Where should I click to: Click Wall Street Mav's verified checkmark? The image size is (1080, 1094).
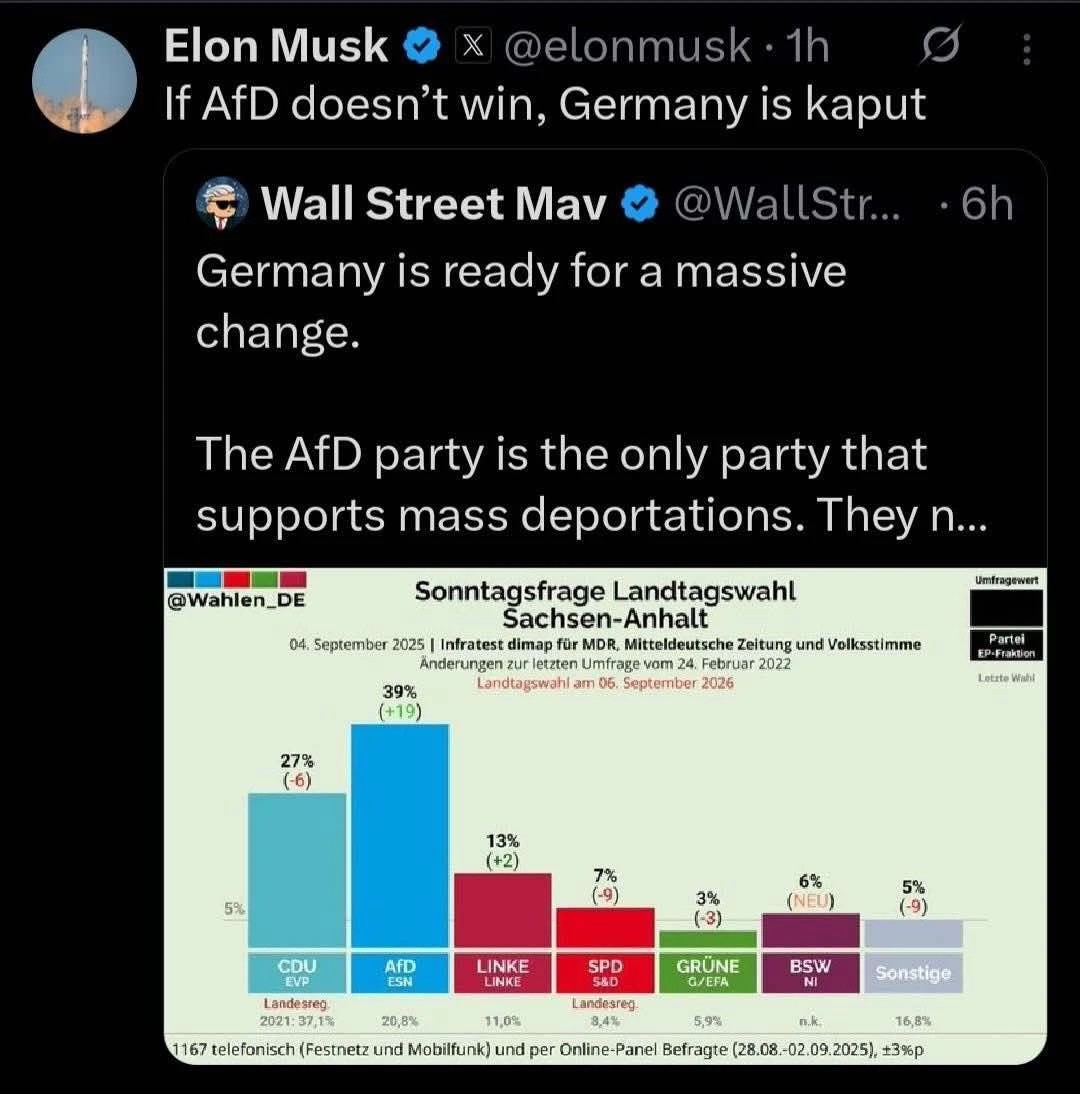[639, 204]
